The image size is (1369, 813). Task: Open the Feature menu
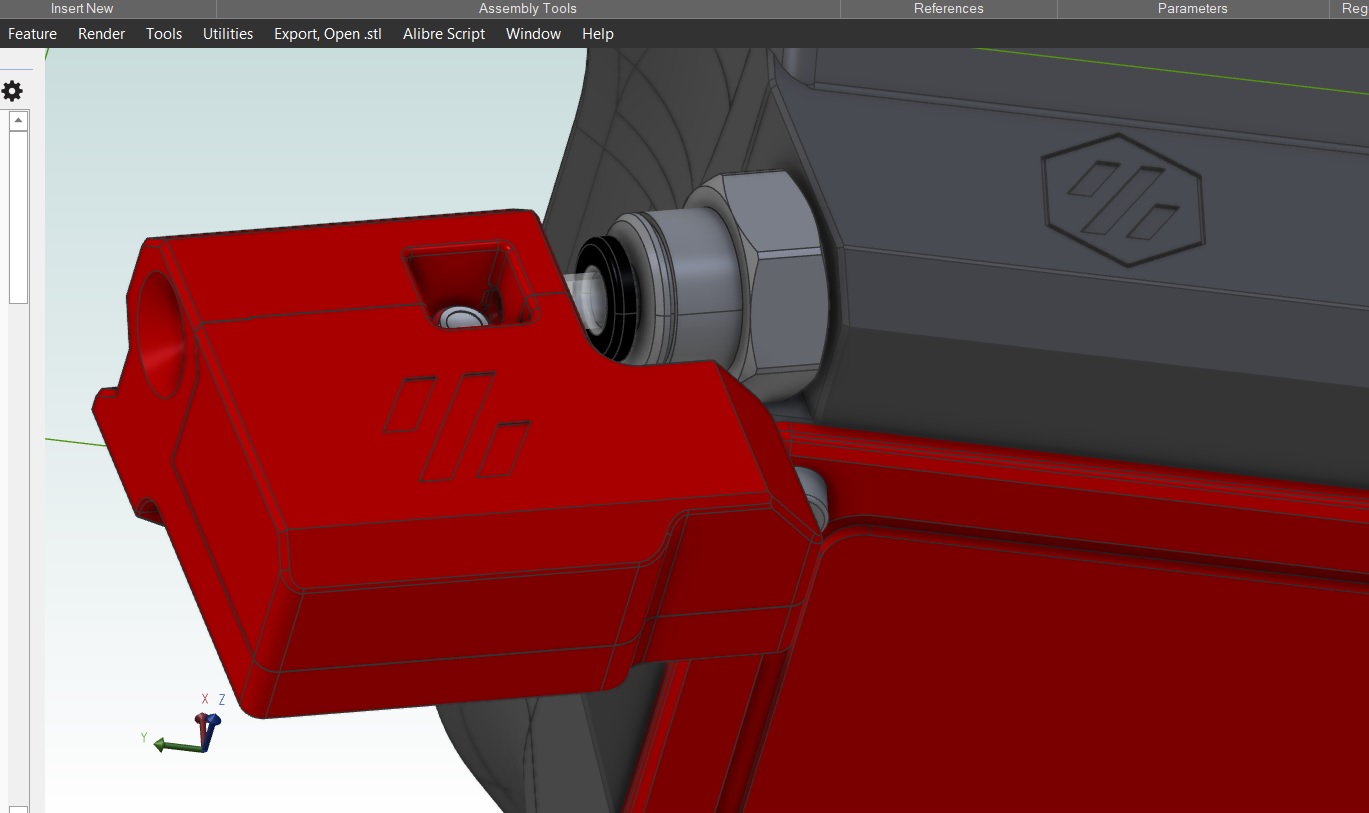click(32, 33)
